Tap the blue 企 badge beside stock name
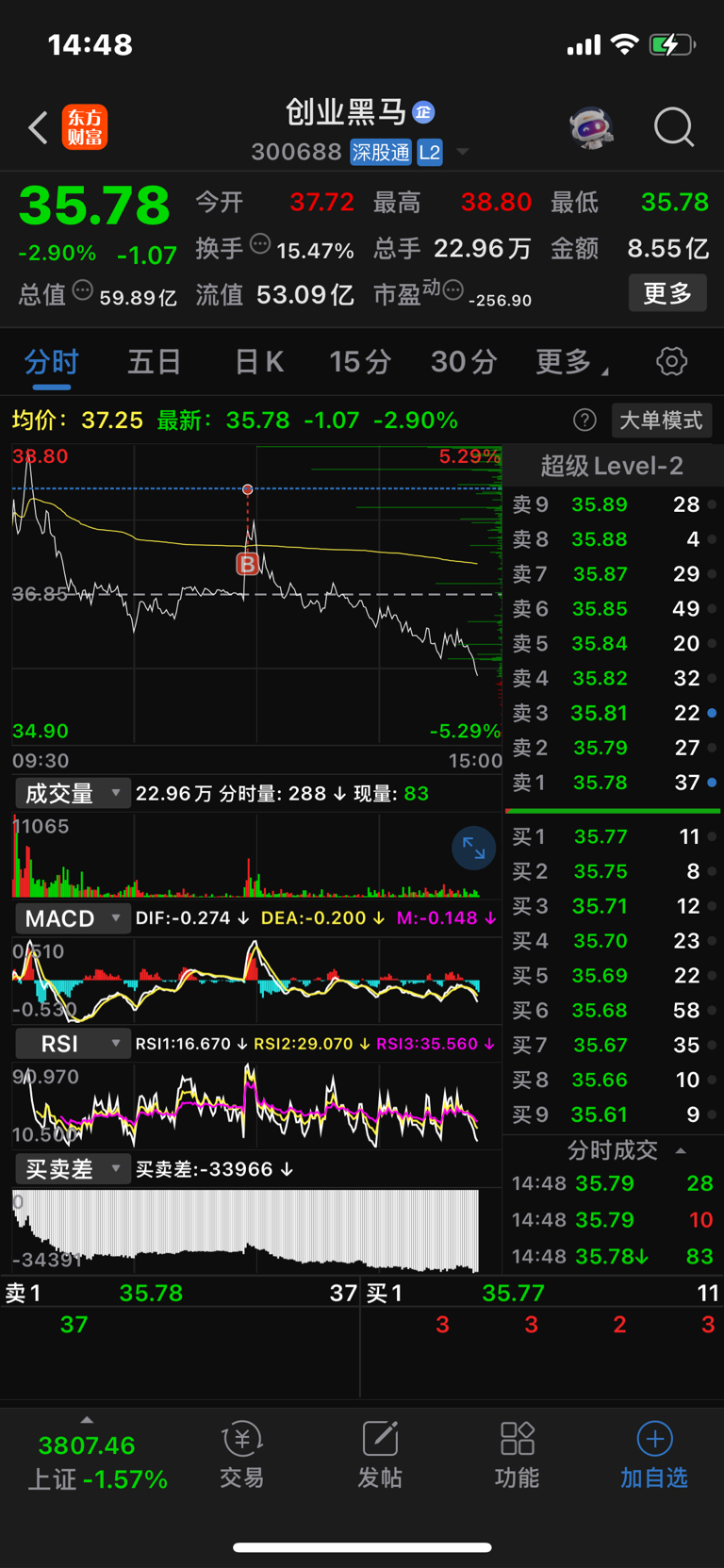This screenshot has height=1568, width=724. click(x=423, y=112)
